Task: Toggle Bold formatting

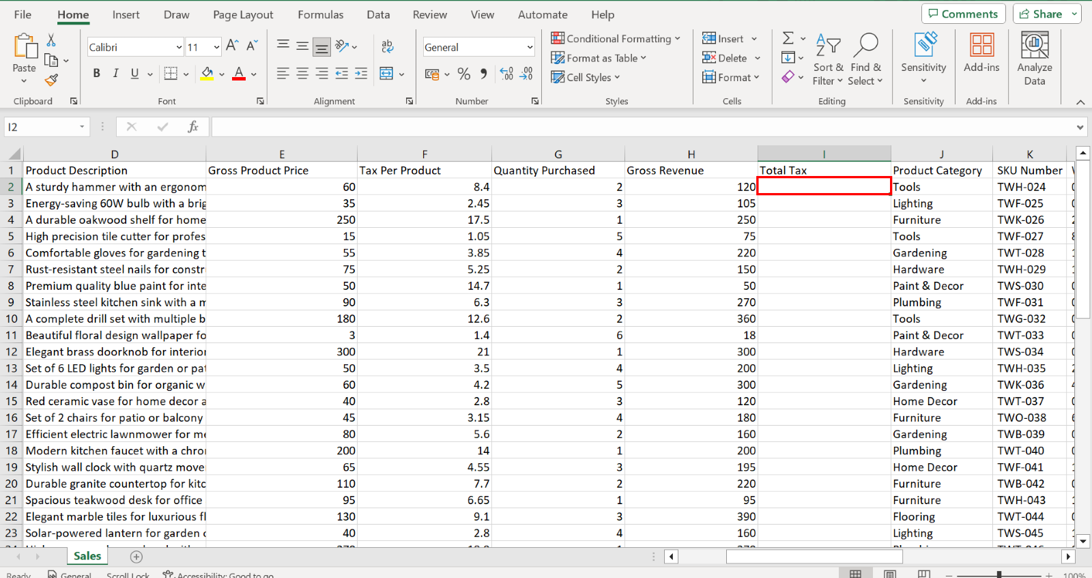Action: click(96, 74)
